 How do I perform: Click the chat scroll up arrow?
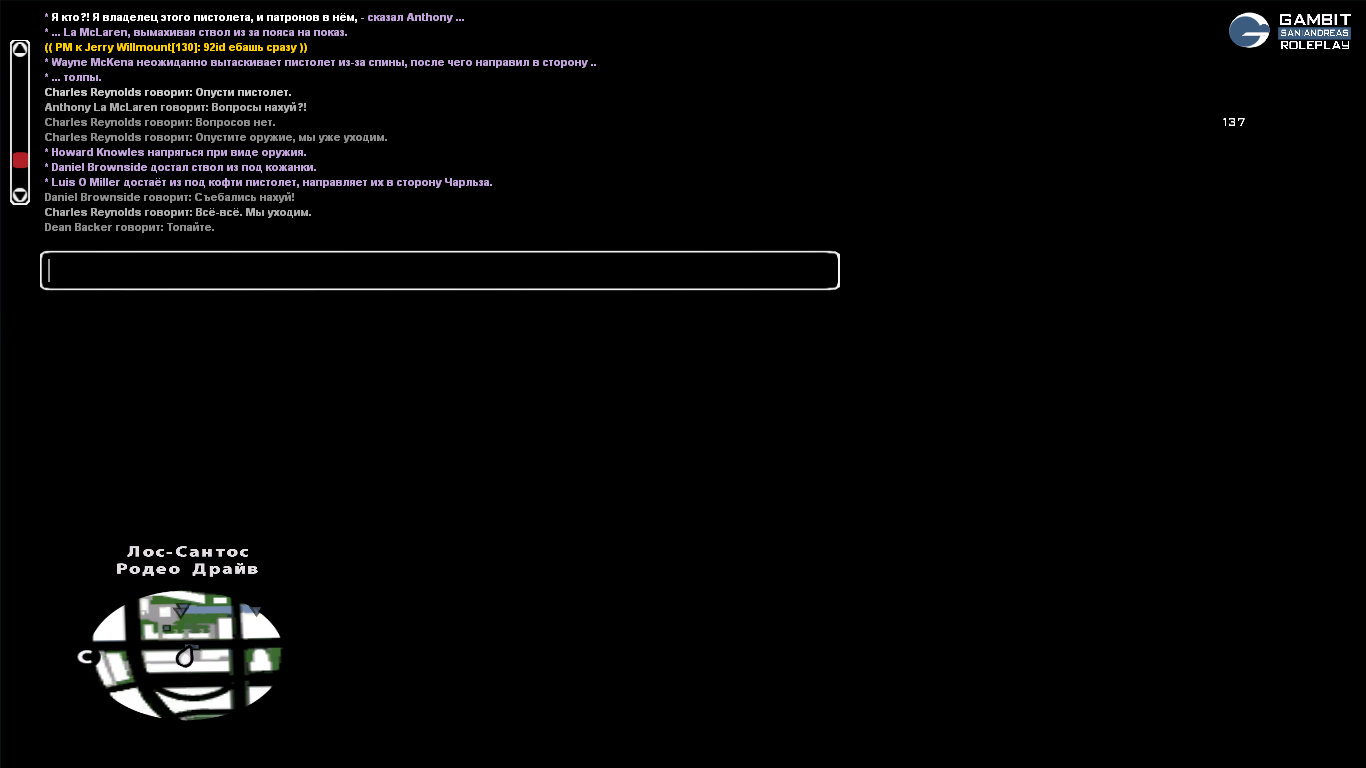[20, 50]
